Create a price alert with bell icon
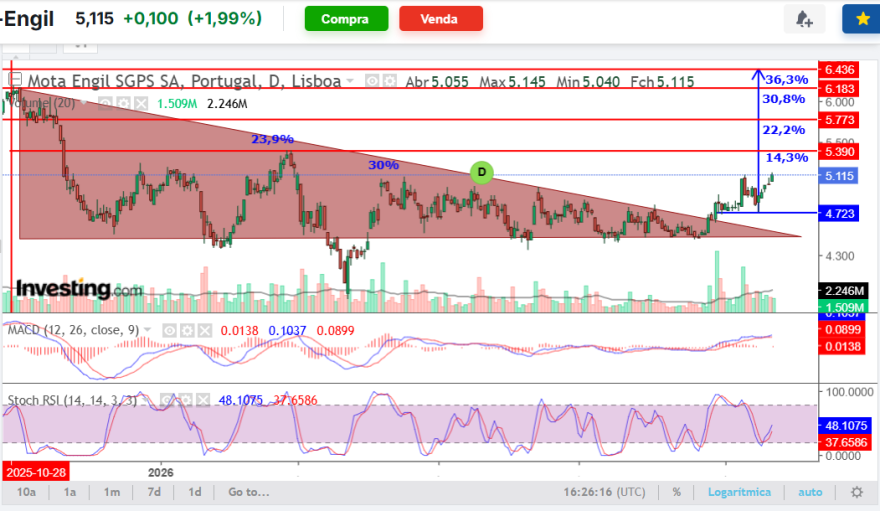 point(804,19)
